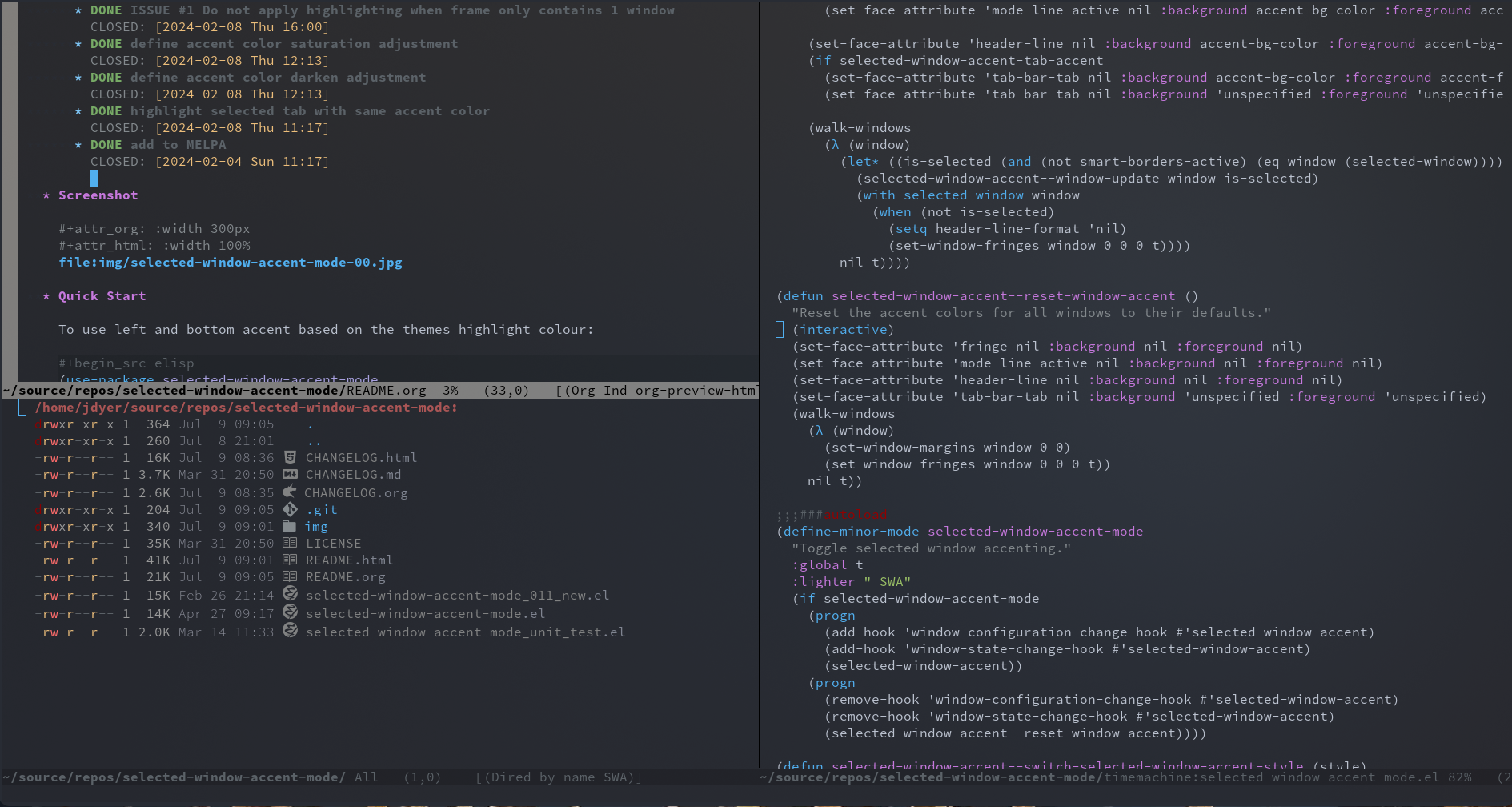Click 'Dired by name SWA' mode indicator

point(559,777)
